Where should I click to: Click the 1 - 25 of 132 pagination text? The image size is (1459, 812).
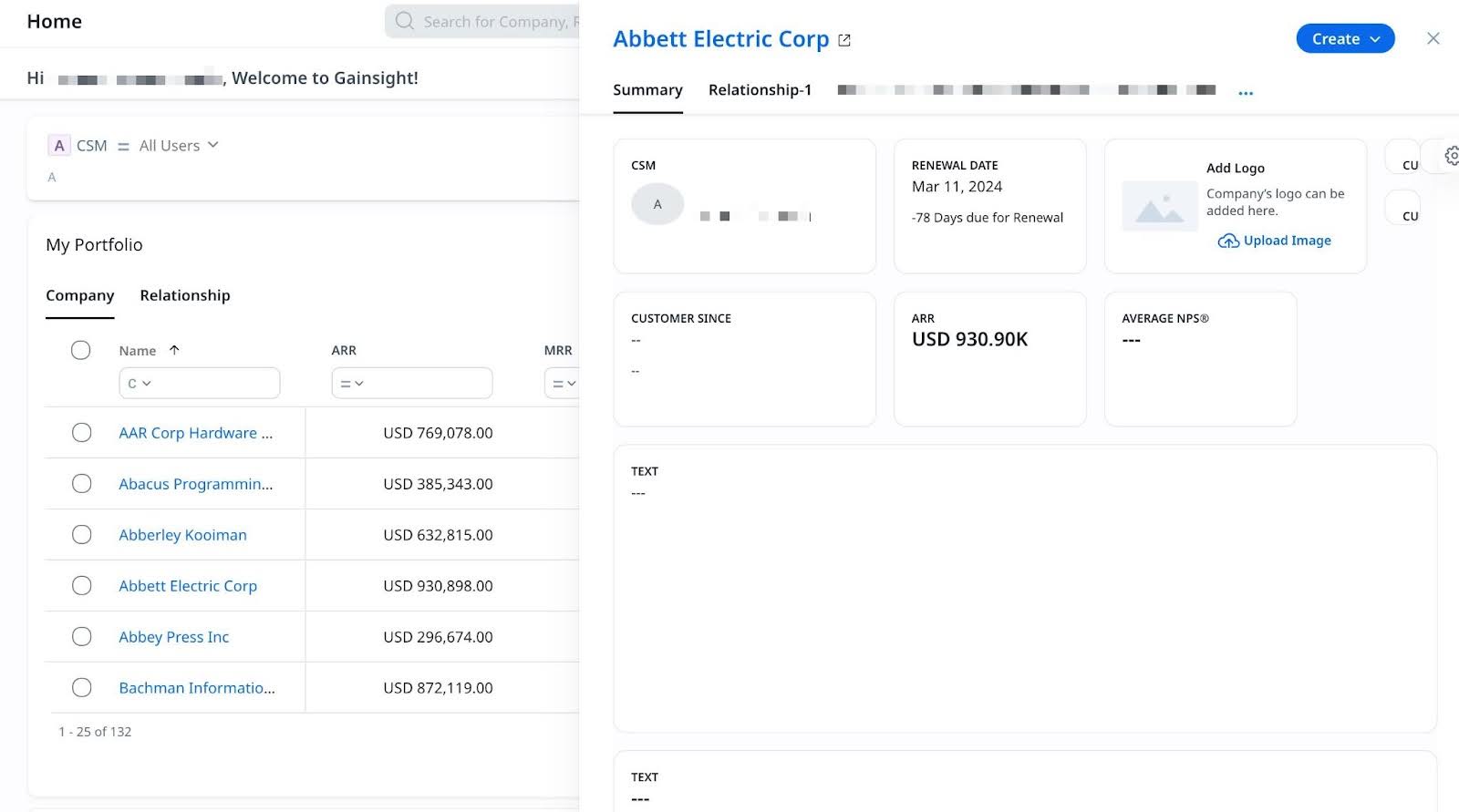95,732
